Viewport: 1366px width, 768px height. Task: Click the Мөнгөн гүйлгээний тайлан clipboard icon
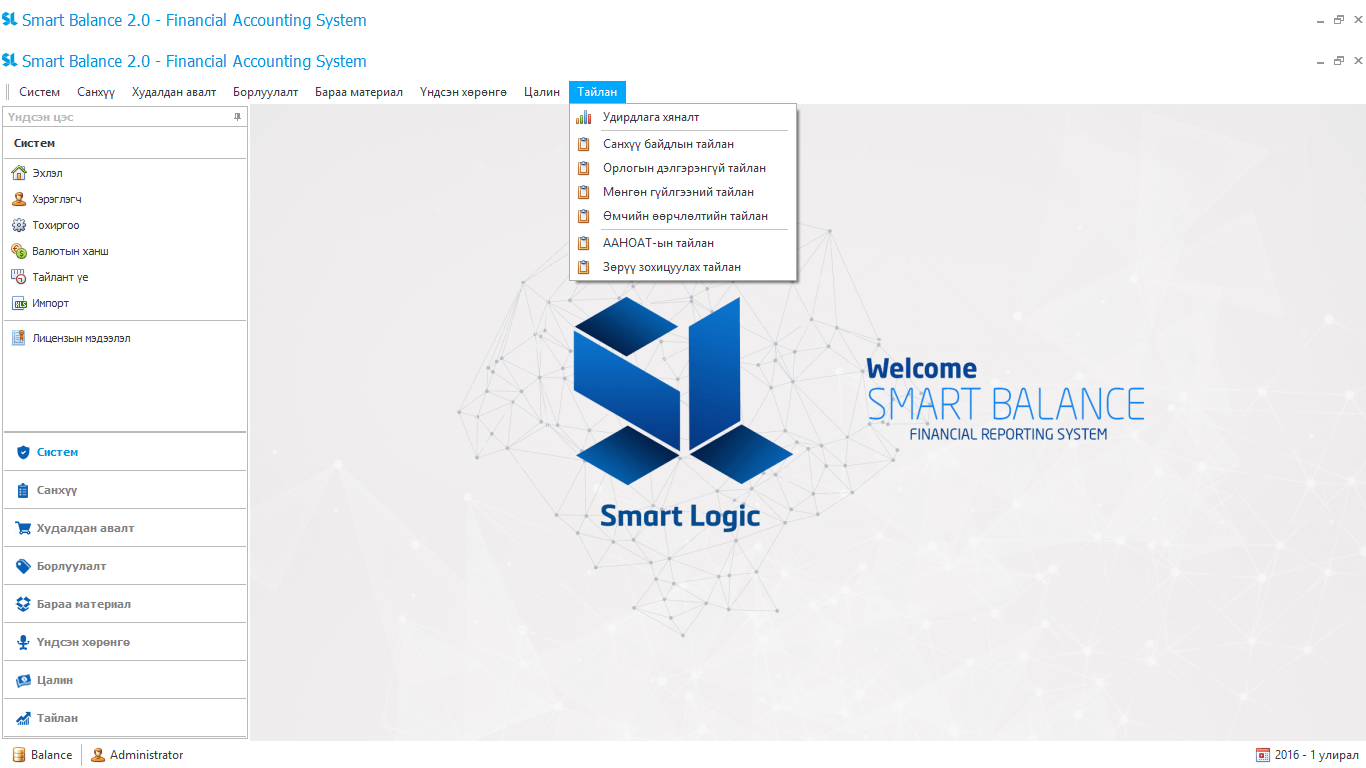click(583, 192)
